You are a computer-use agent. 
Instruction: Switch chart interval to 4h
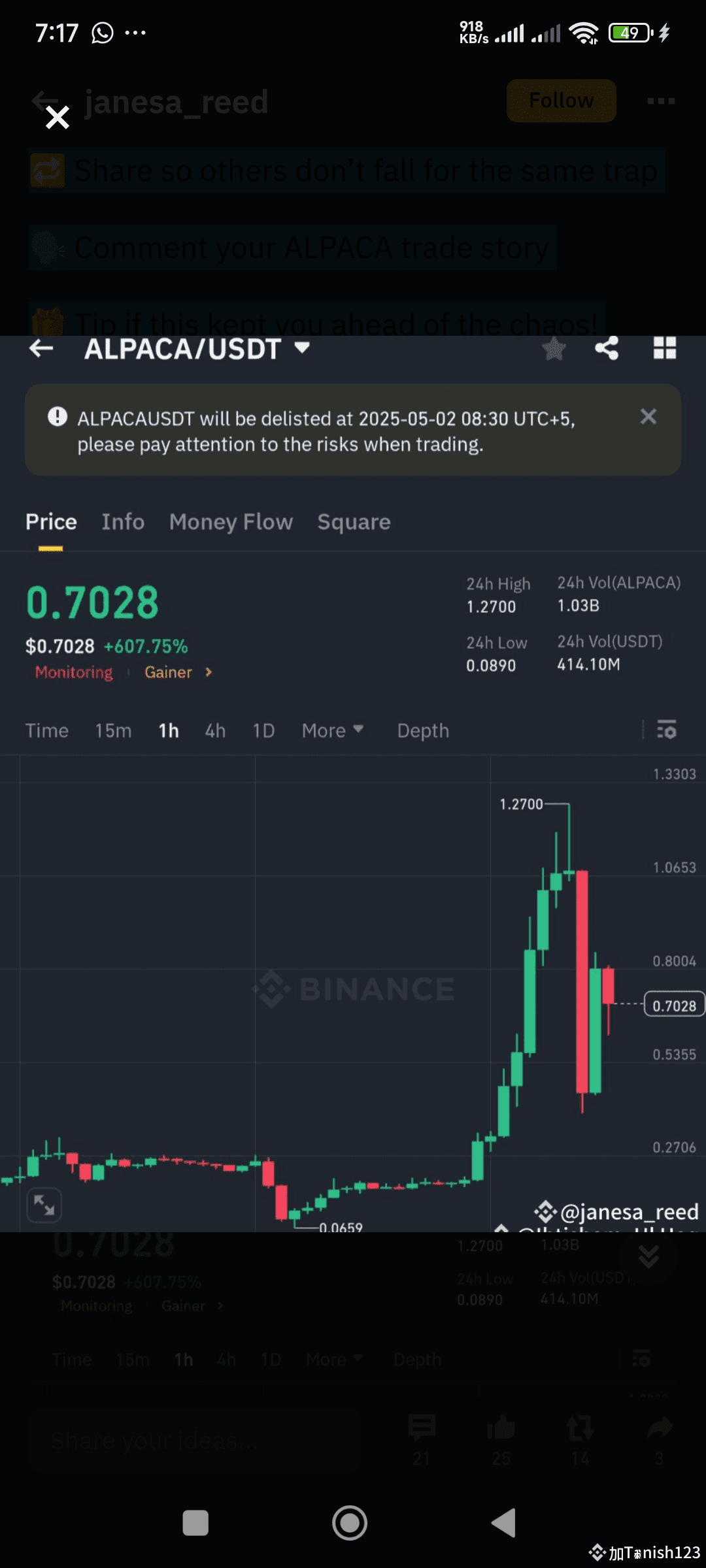(215, 730)
